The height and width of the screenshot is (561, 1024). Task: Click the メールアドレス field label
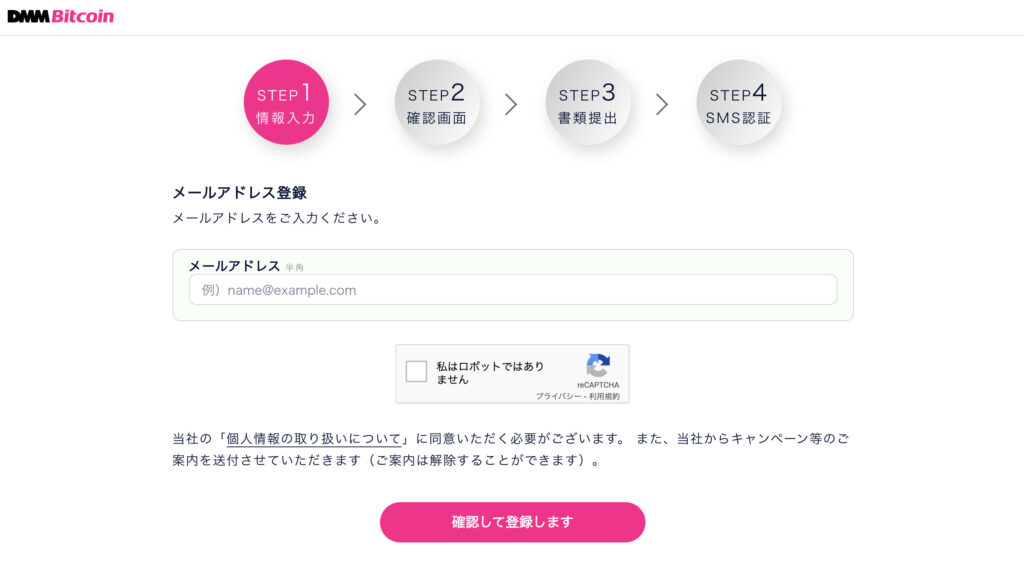click(x=234, y=266)
